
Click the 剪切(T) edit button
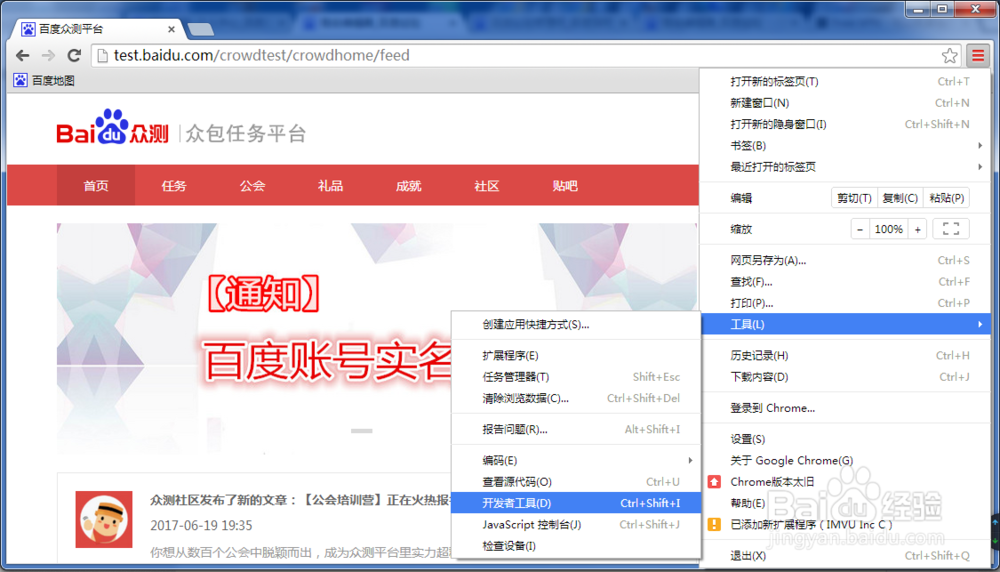(854, 198)
